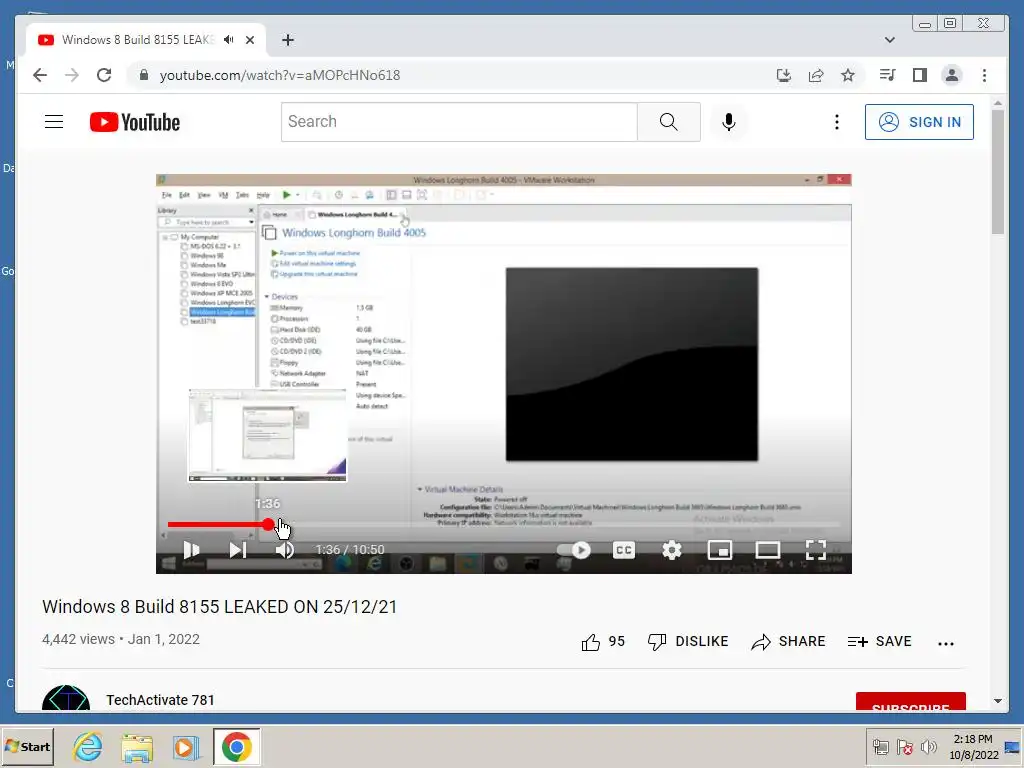Click the red scrubber handle on the progress bar
The width and height of the screenshot is (1024, 768).
(x=268, y=524)
